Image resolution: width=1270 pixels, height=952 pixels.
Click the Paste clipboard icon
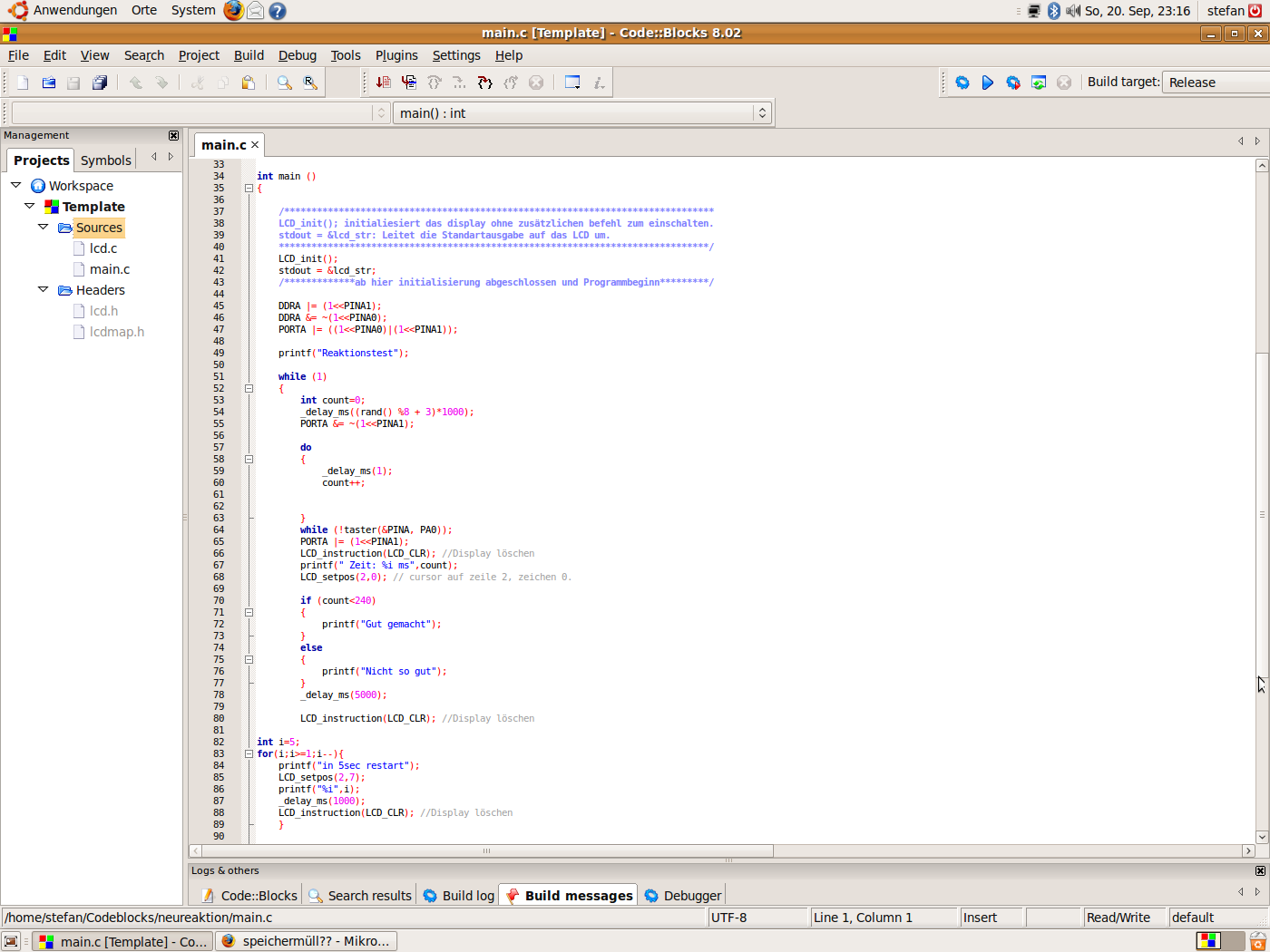coord(249,83)
